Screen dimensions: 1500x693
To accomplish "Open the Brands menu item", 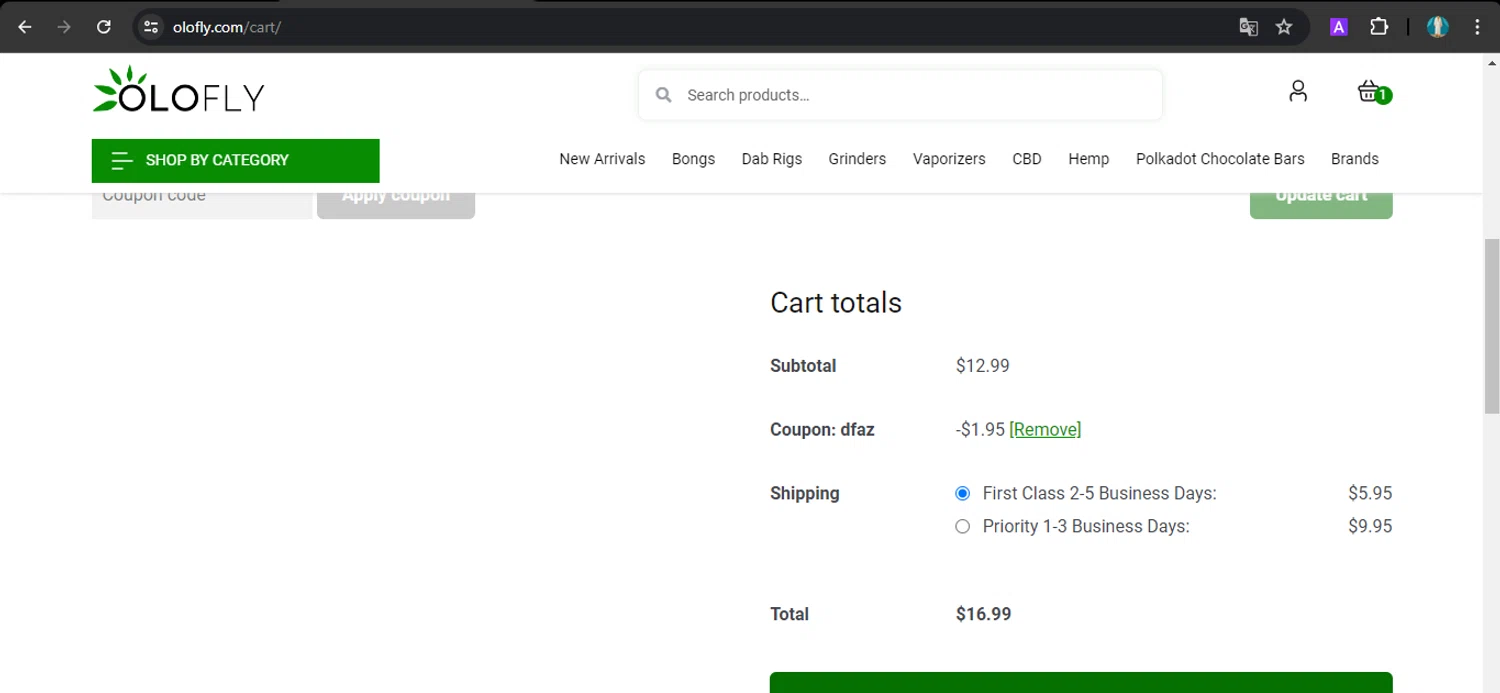I will pos(1354,159).
